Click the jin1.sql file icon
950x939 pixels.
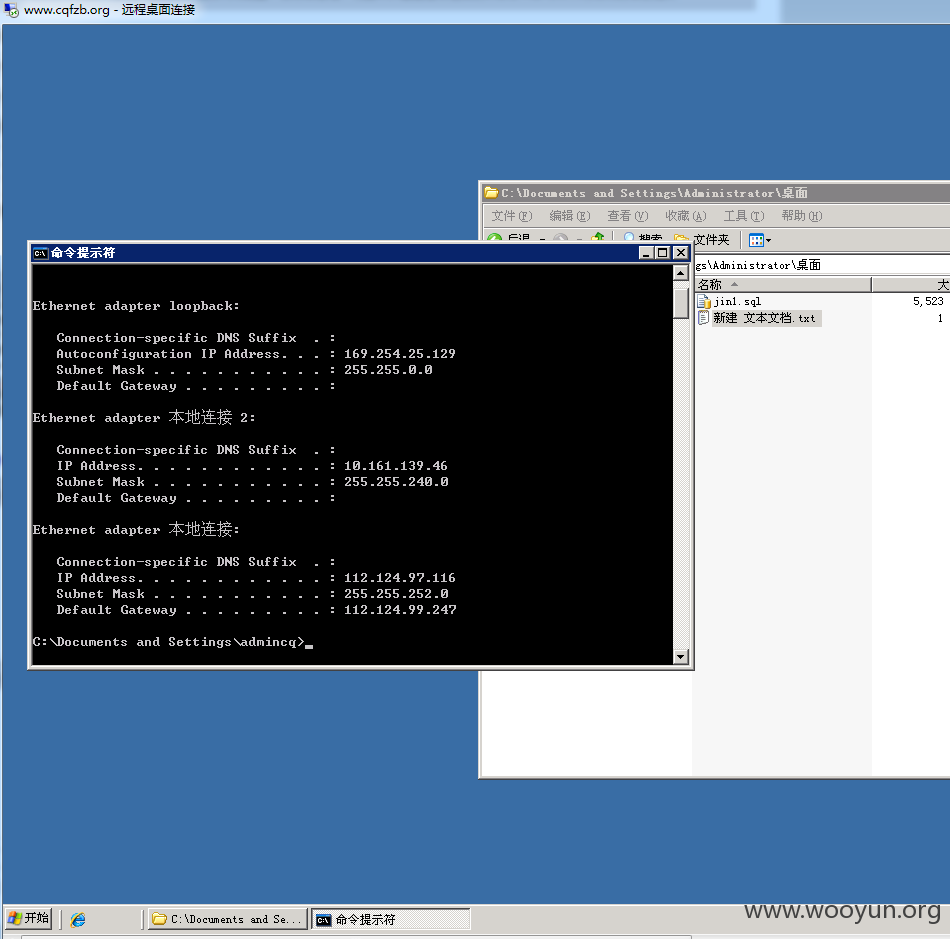(x=703, y=301)
